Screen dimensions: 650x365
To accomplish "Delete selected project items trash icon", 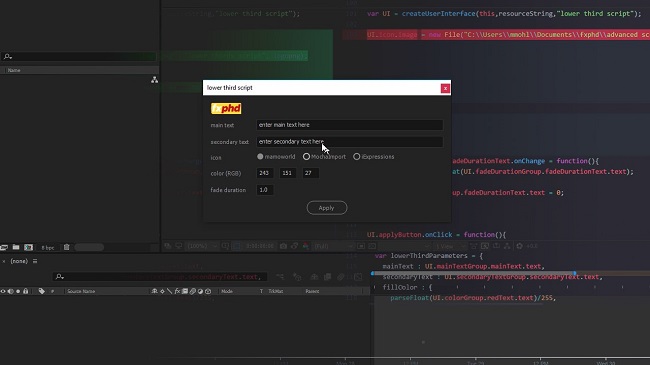I will click(66, 247).
